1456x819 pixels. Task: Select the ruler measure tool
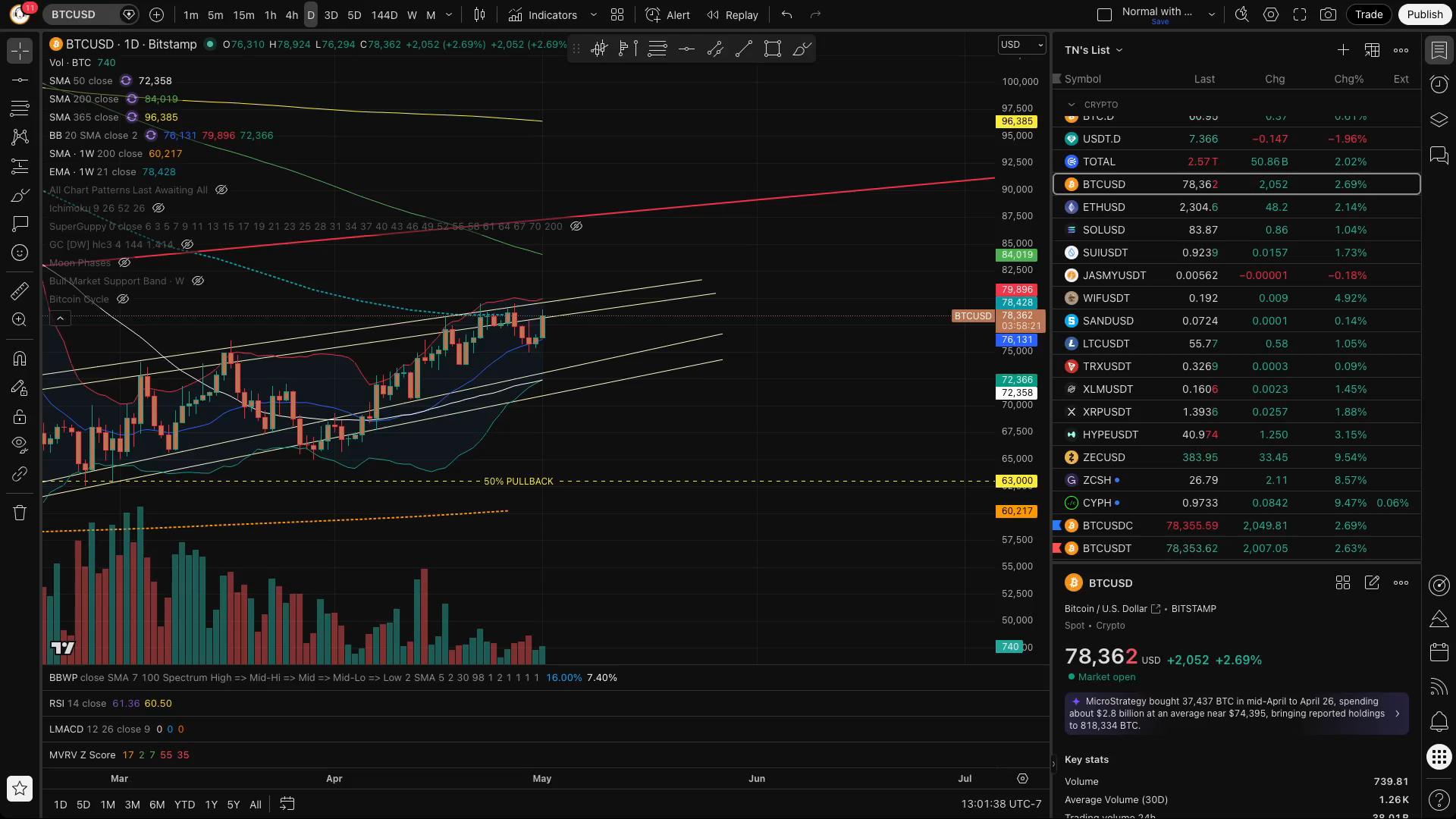point(20,290)
